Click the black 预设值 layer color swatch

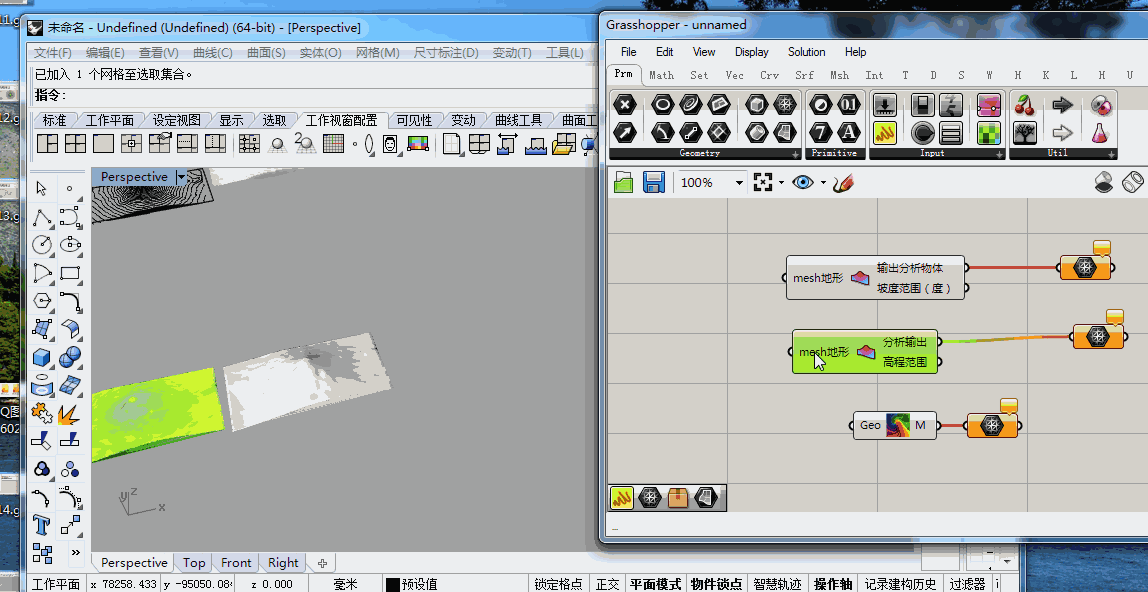[x=392, y=585]
